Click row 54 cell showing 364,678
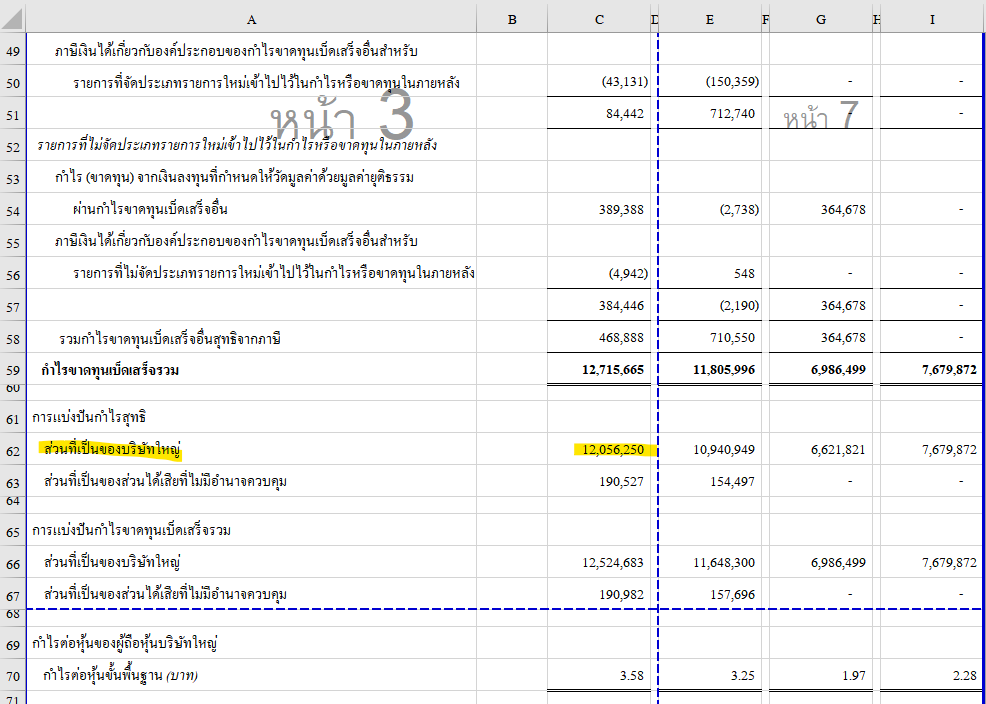 pyautogui.click(x=821, y=210)
